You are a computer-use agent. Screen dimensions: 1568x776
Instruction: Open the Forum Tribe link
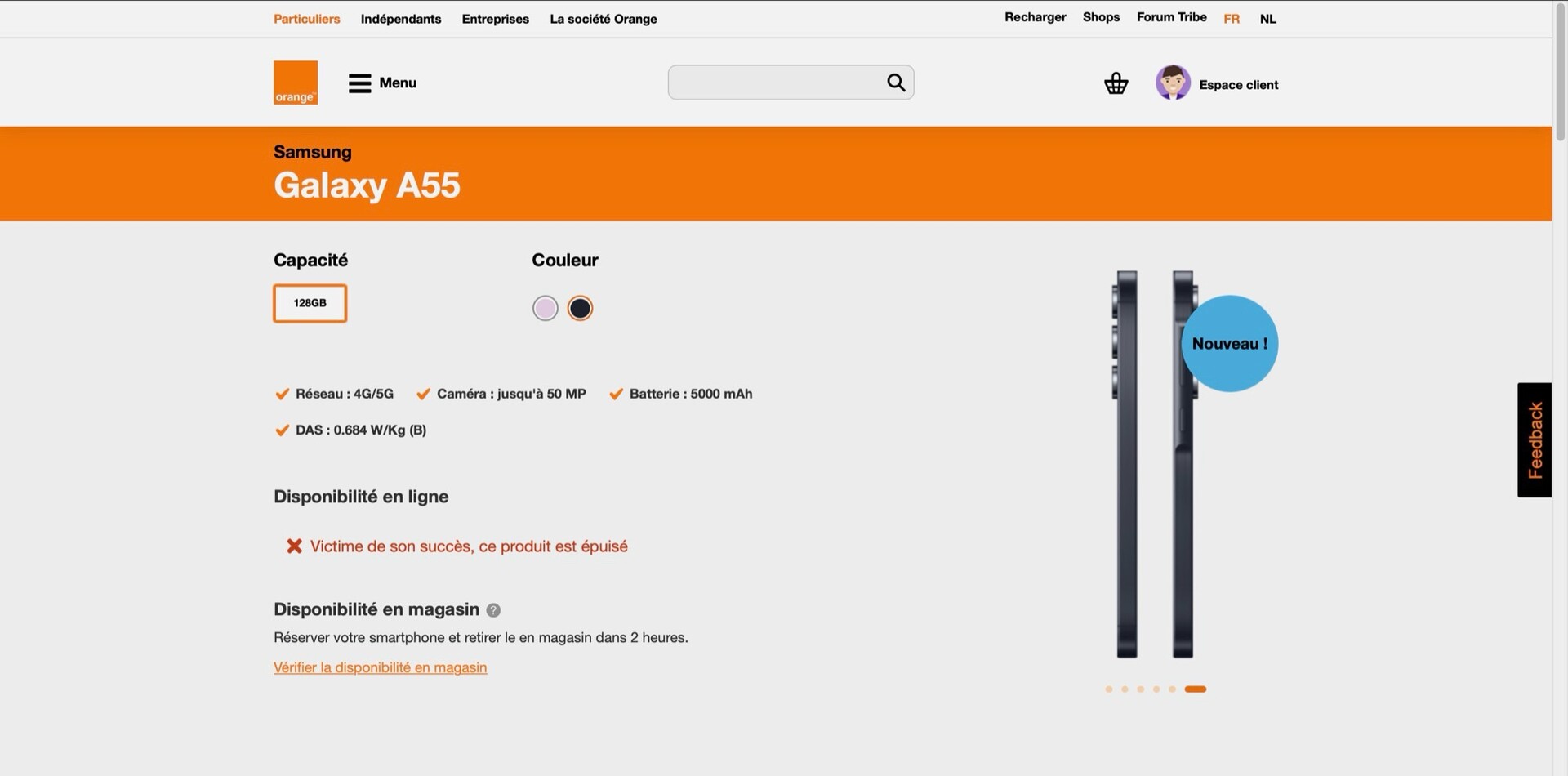[1171, 17]
